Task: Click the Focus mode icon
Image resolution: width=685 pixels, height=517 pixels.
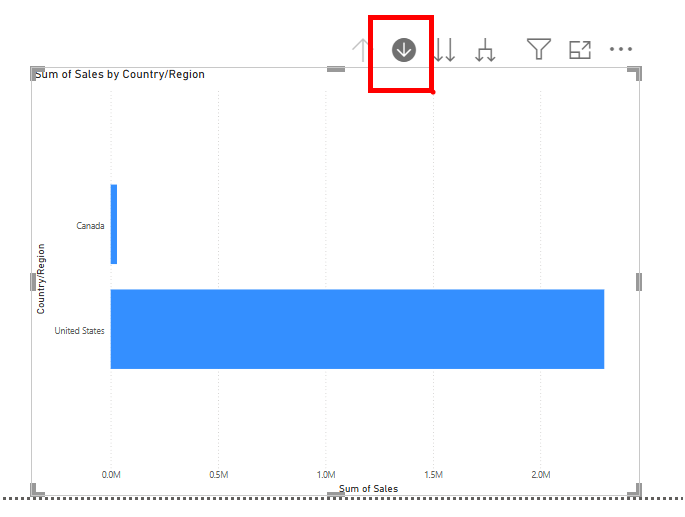Action: click(x=580, y=50)
